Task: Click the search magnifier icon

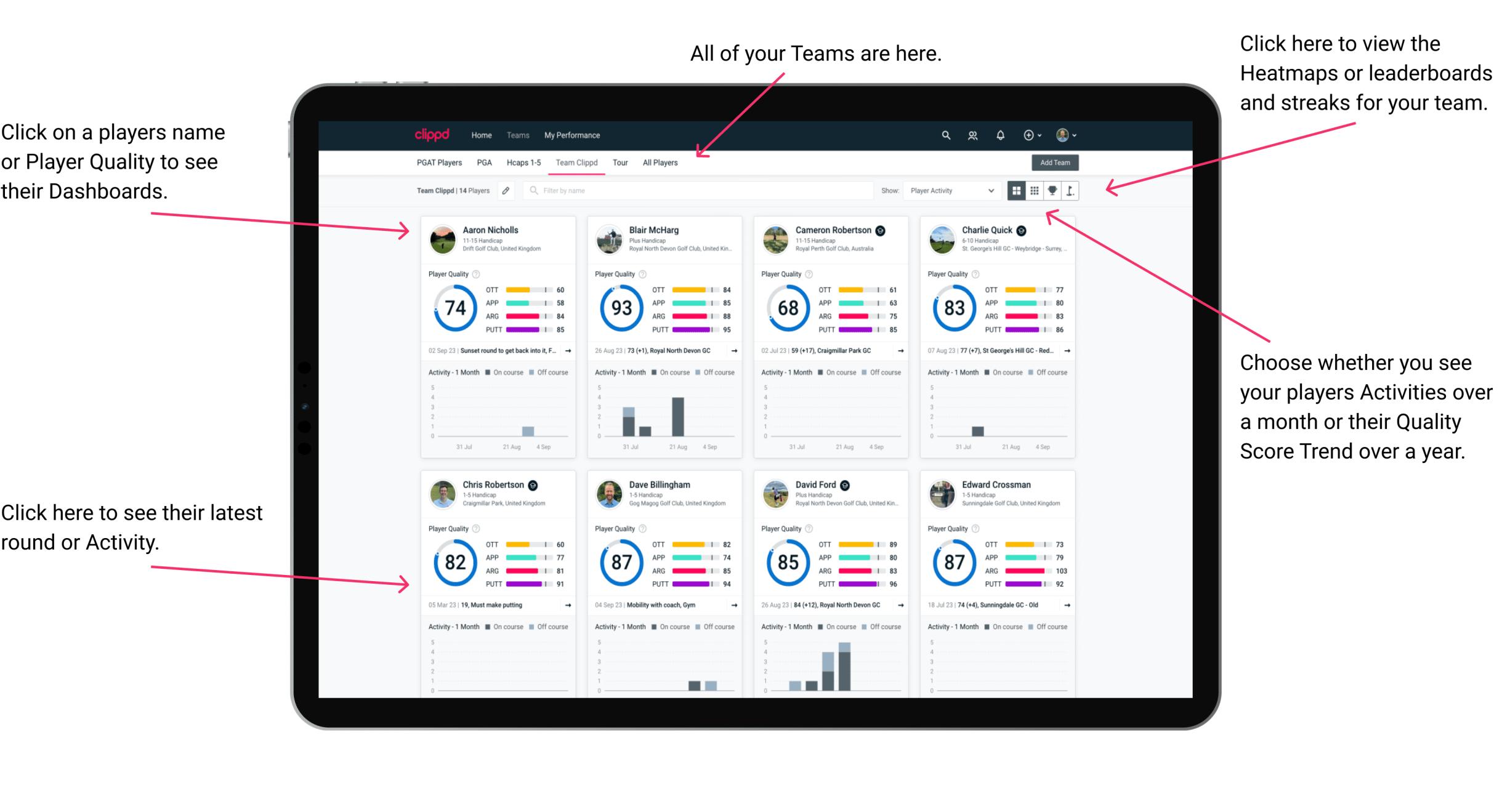Action: 944,134
